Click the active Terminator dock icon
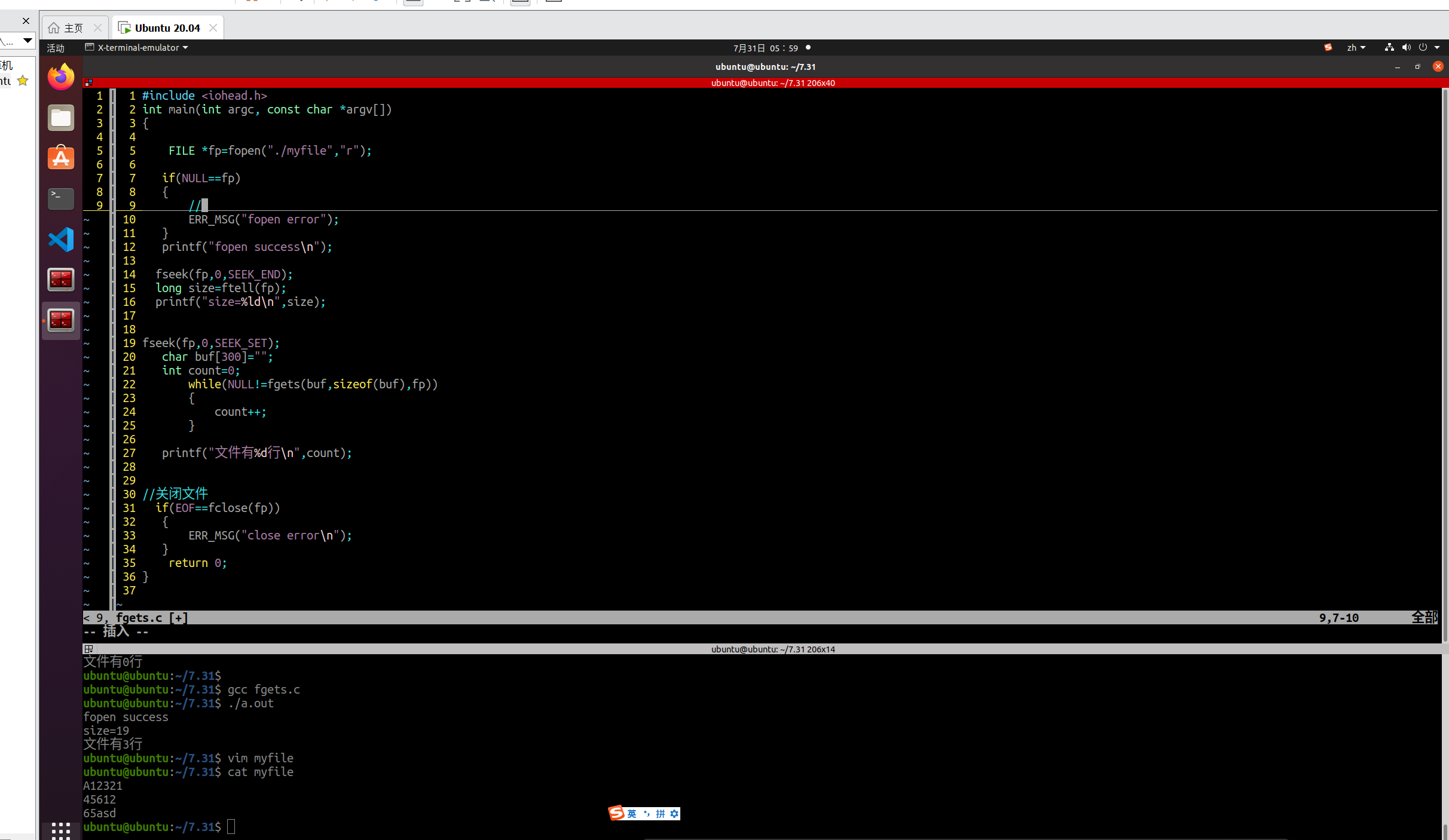This screenshot has height=840, width=1449. [61, 320]
